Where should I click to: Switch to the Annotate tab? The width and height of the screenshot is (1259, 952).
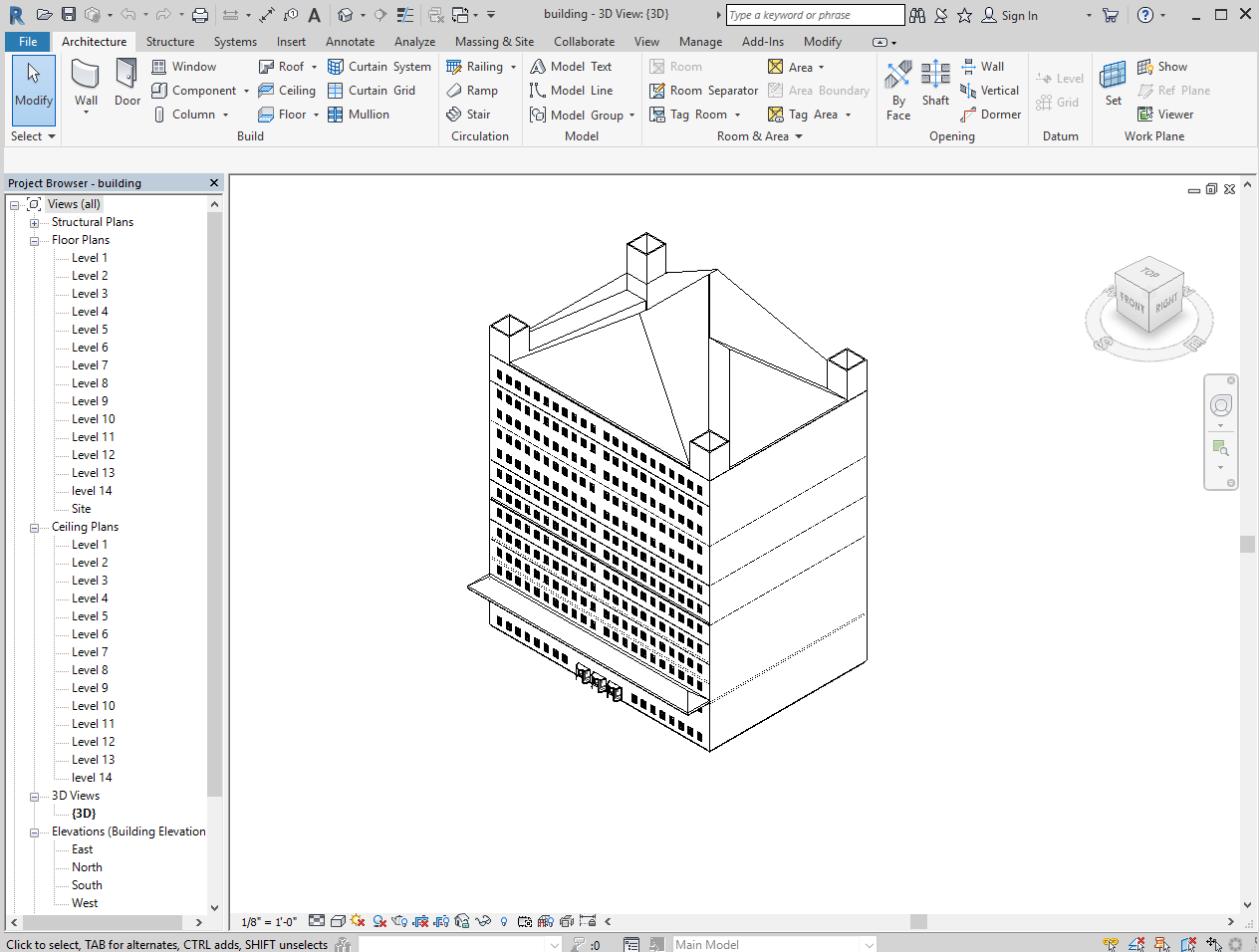click(351, 42)
